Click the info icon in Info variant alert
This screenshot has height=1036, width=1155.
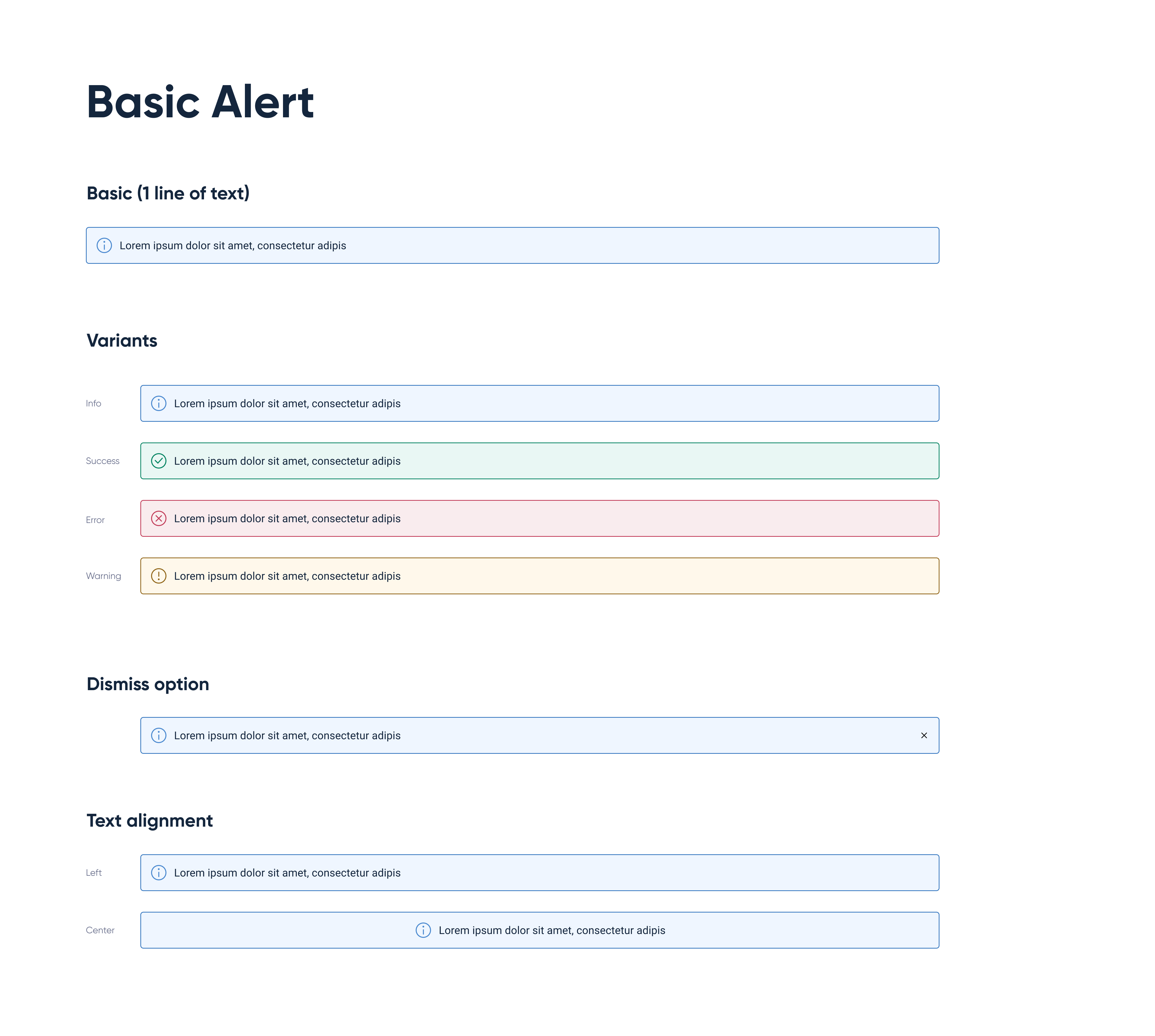159,404
